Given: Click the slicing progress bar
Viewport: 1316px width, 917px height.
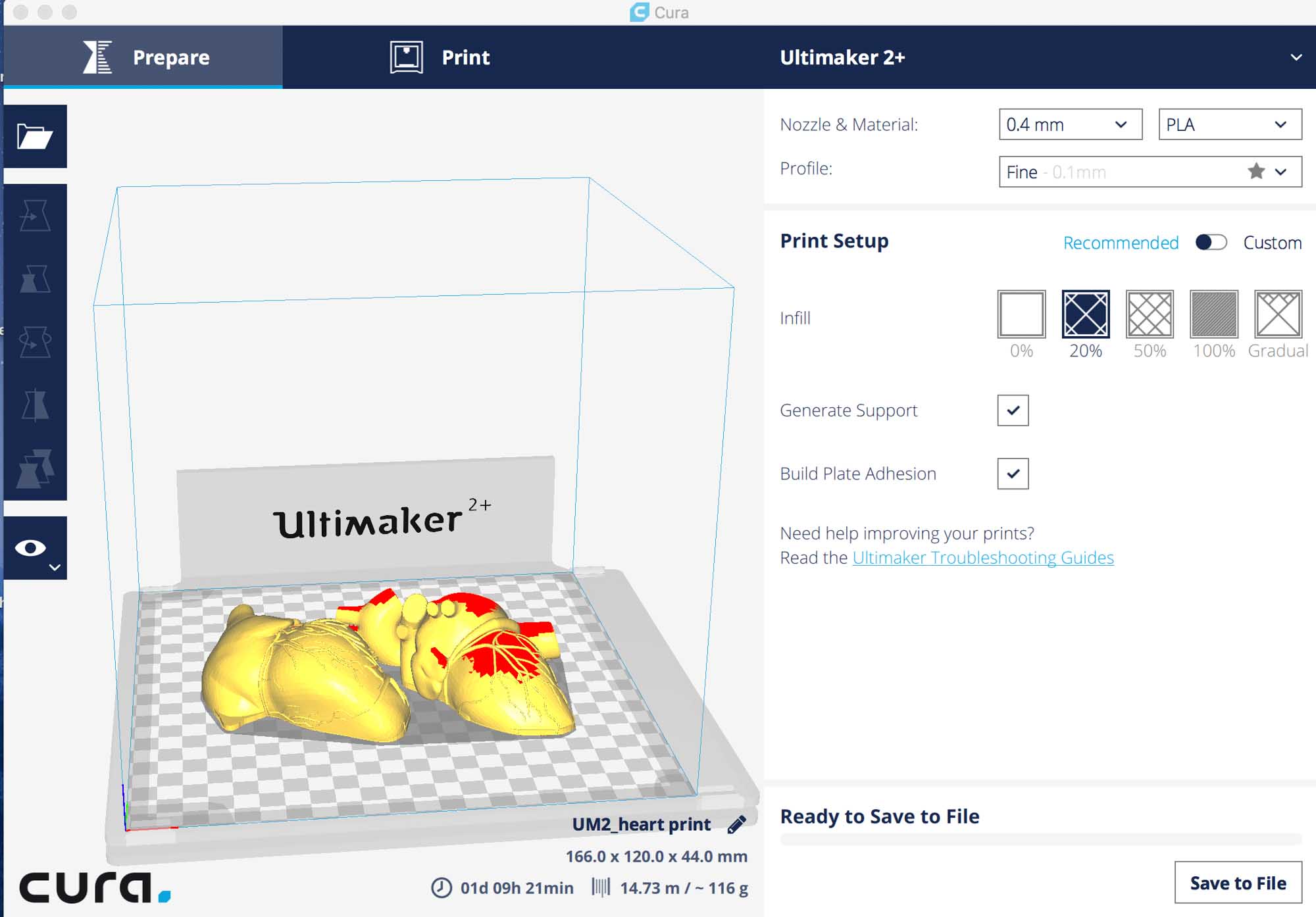Looking at the screenshot, I should point(1040,839).
